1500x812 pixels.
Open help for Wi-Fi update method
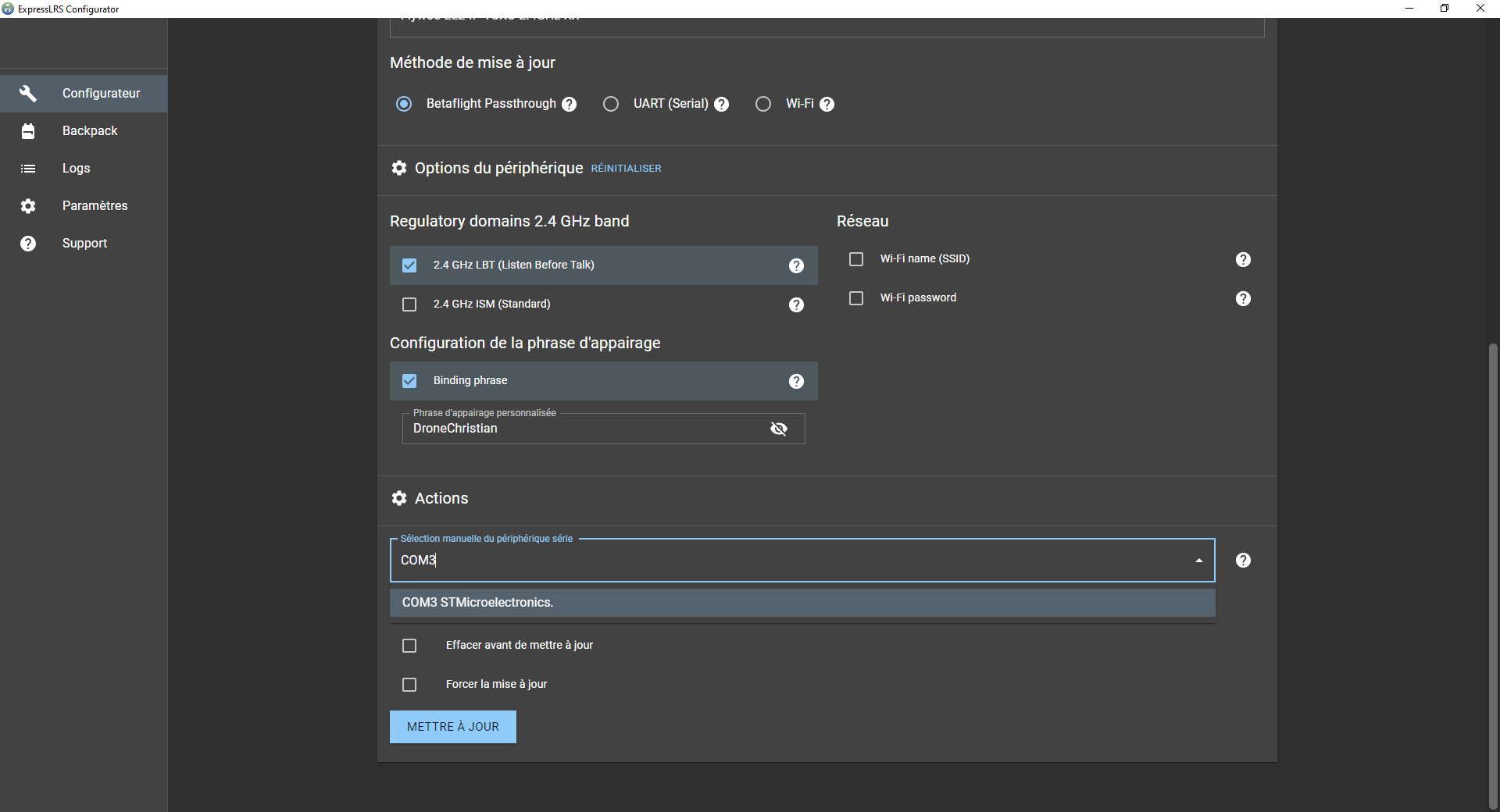[827, 105]
